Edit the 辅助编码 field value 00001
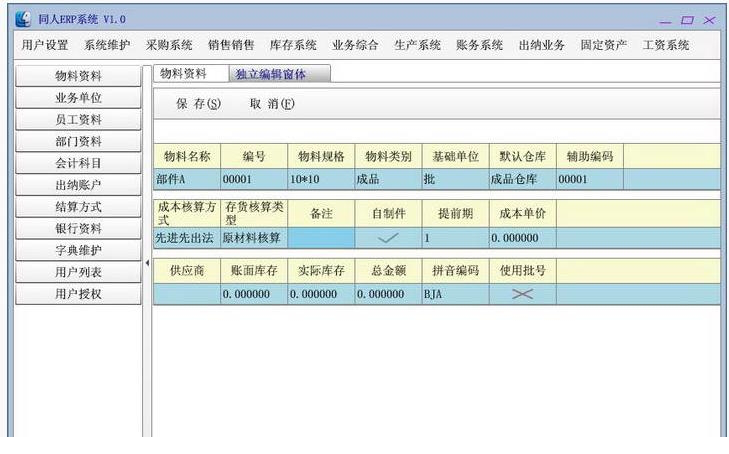The height and width of the screenshot is (454, 729). [x=590, y=179]
